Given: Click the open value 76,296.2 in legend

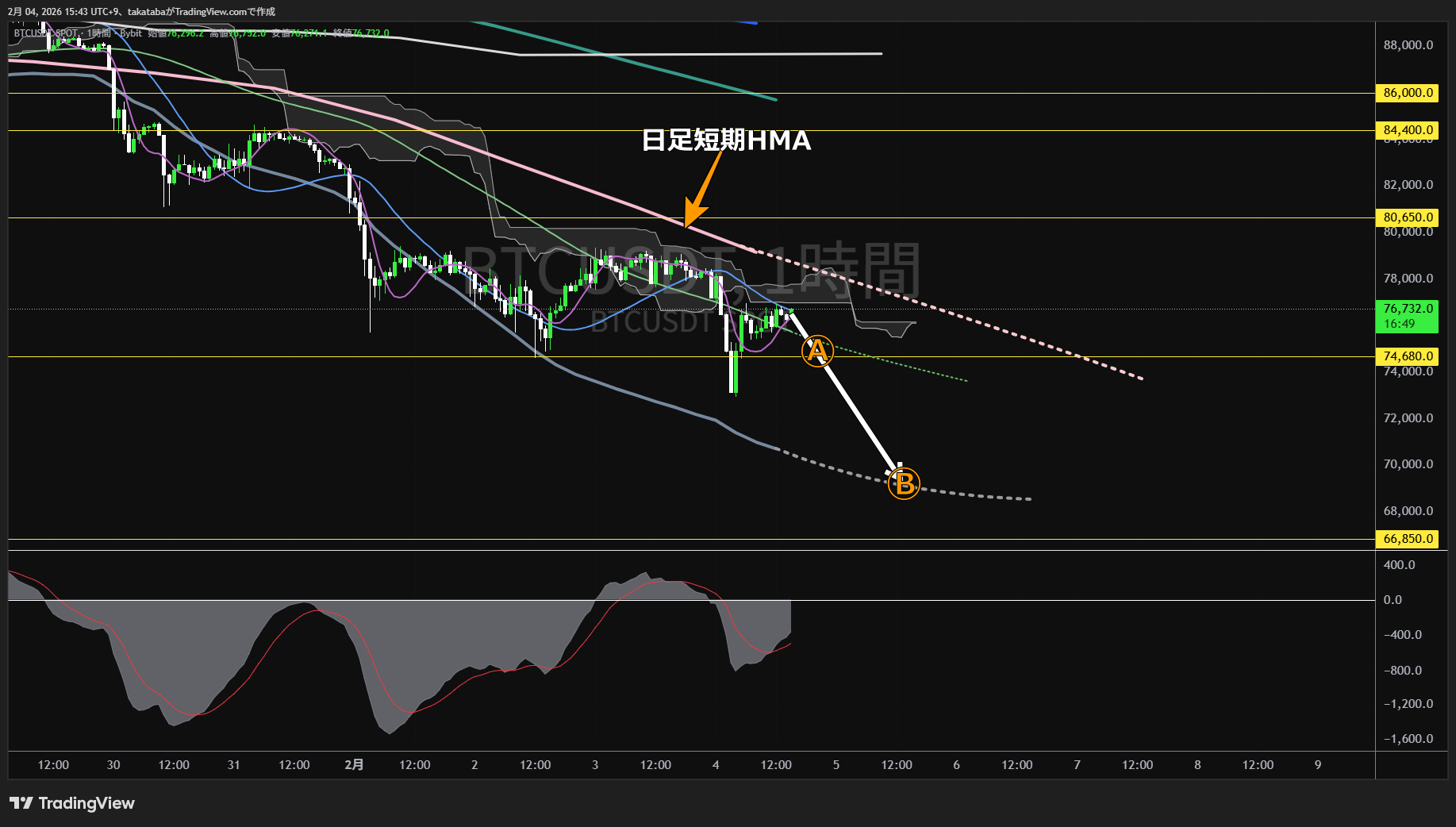Looking at the screenshot, I should coord(184,33).
